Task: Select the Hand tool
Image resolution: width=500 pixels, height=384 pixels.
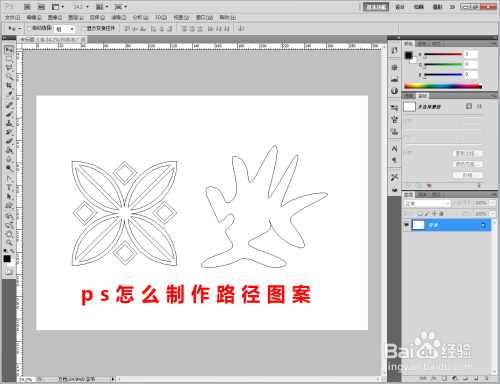Action: tap(9, 234)
